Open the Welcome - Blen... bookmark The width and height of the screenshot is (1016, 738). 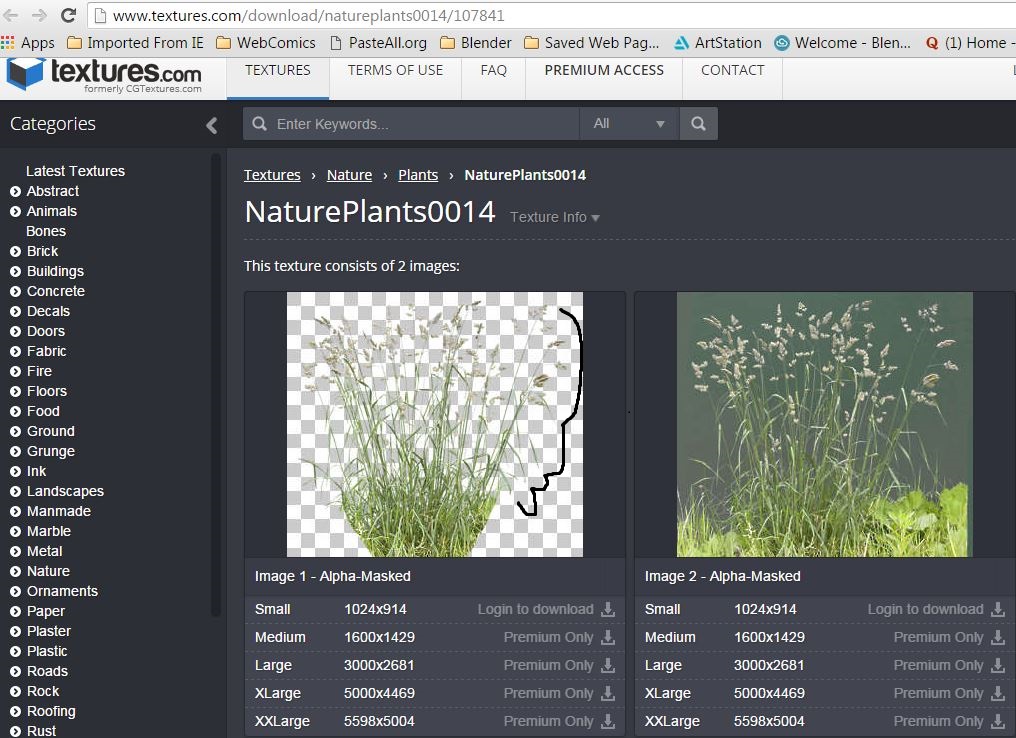click(x=842, y=43)
